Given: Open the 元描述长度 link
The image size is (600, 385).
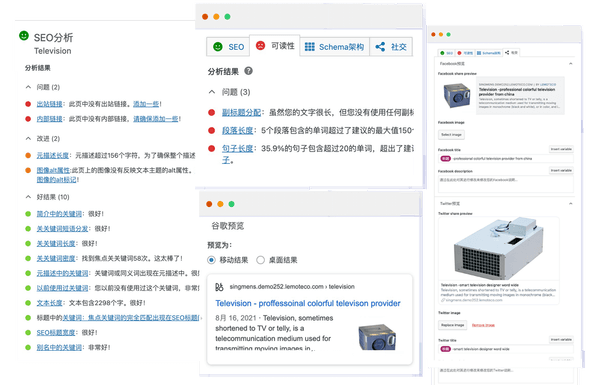Looking at the screenshot, I should click(x=53, y=155).
